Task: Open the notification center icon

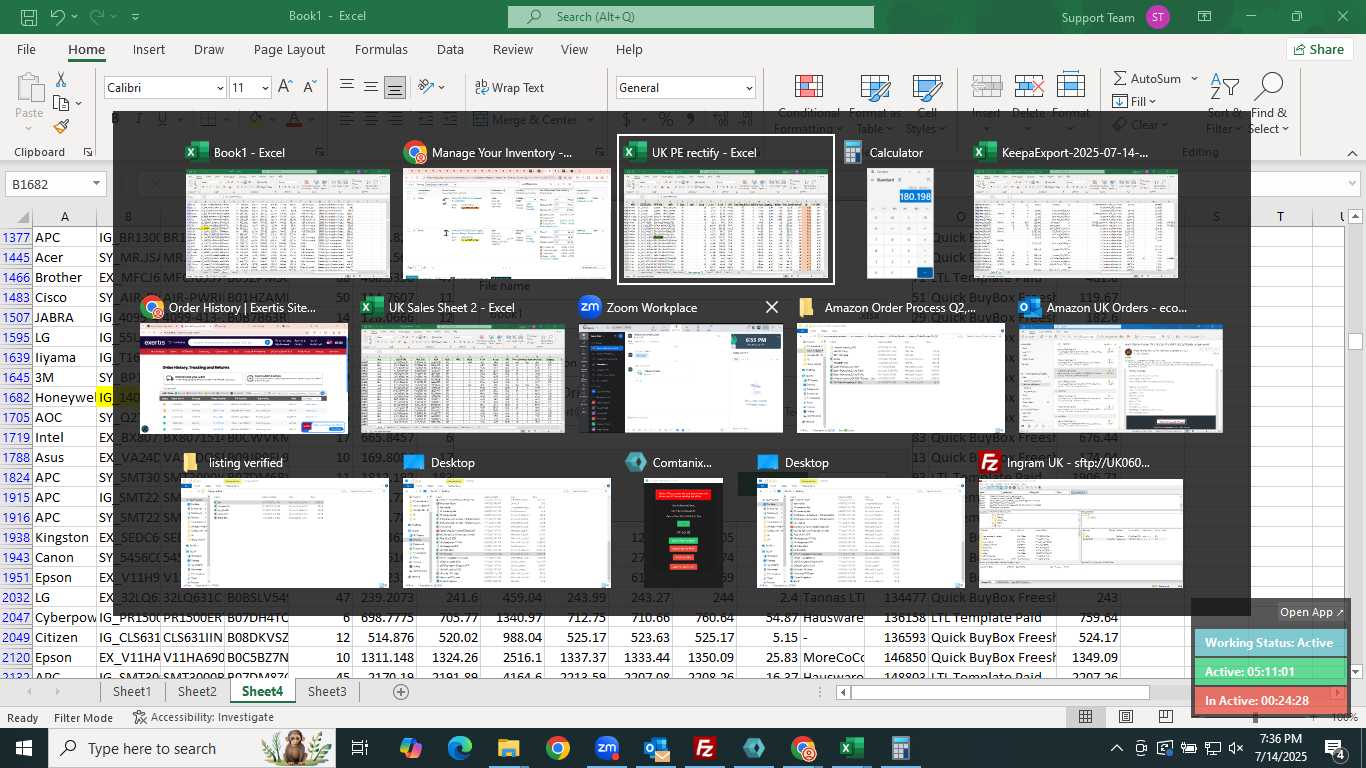Action: point(1335,748)
